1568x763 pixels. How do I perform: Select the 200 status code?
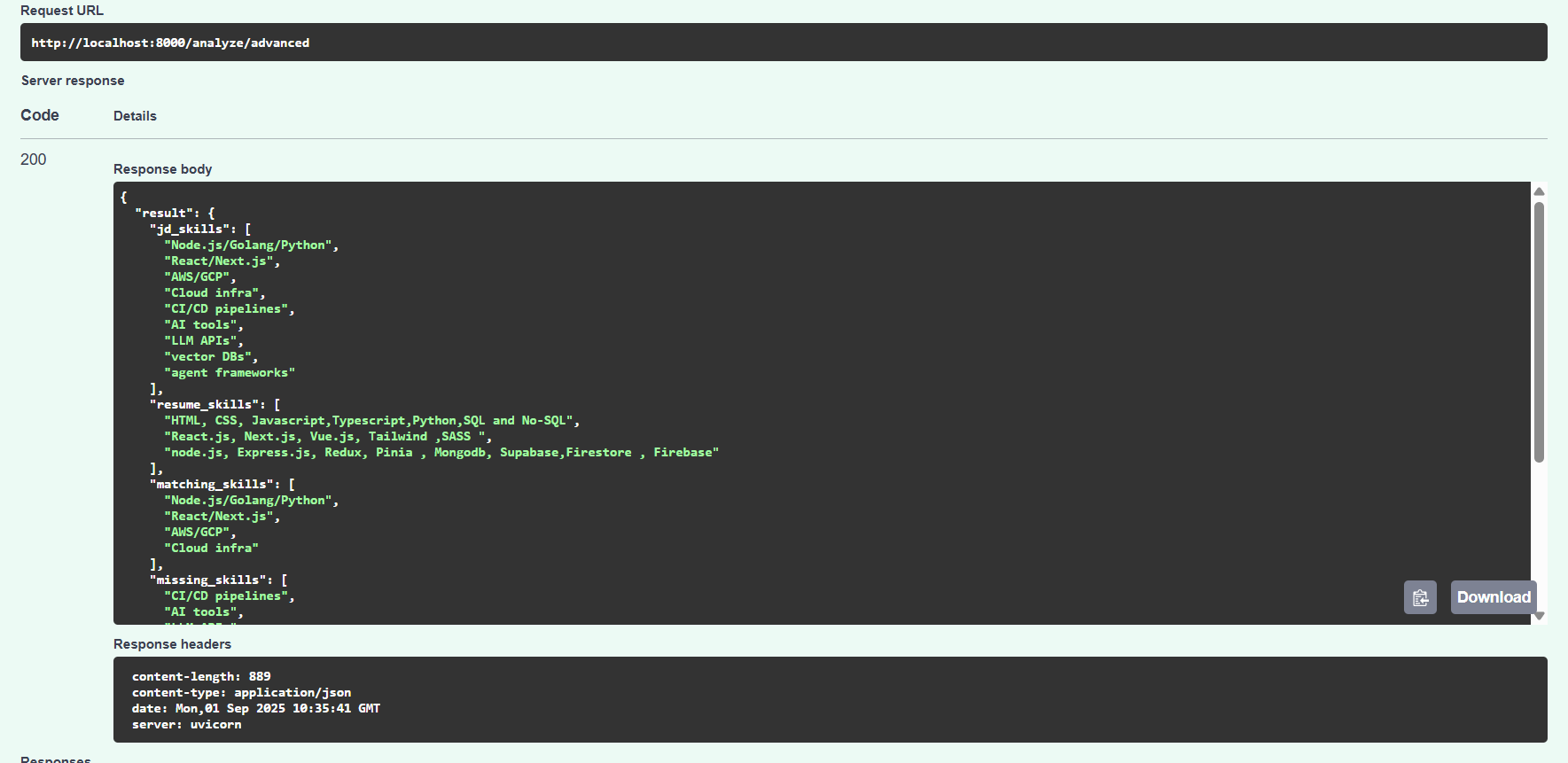(34, 160)
